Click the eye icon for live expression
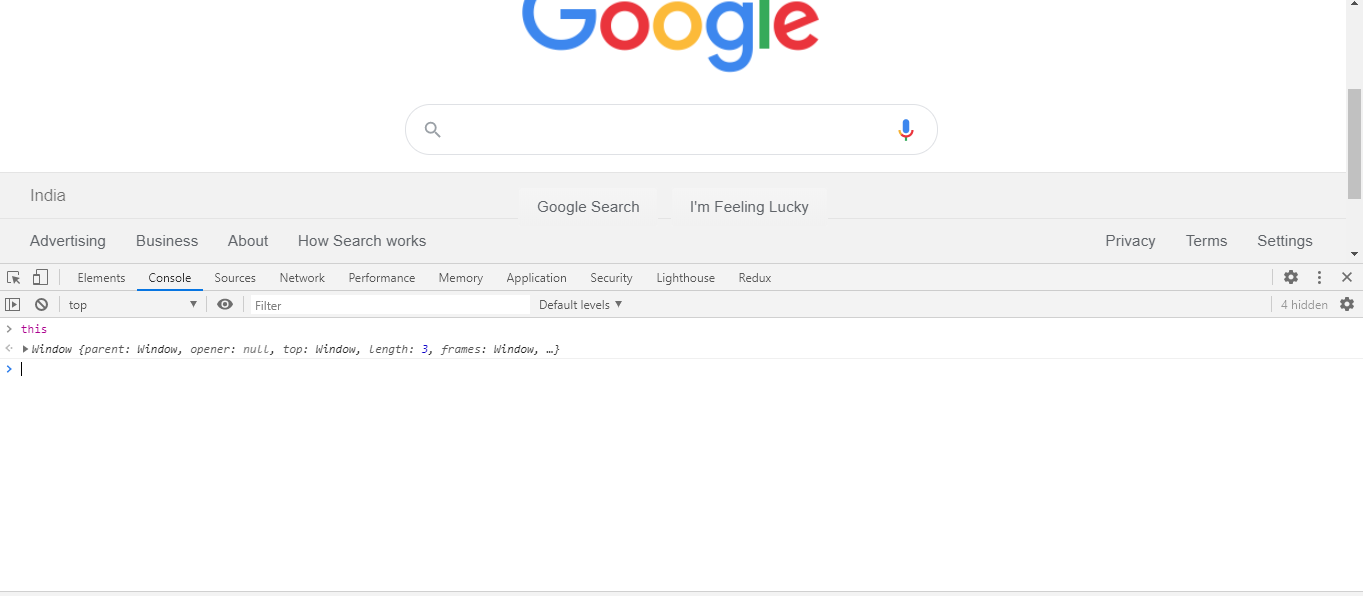This screenshot has height=596, width=1363. (x=225, y=305)
